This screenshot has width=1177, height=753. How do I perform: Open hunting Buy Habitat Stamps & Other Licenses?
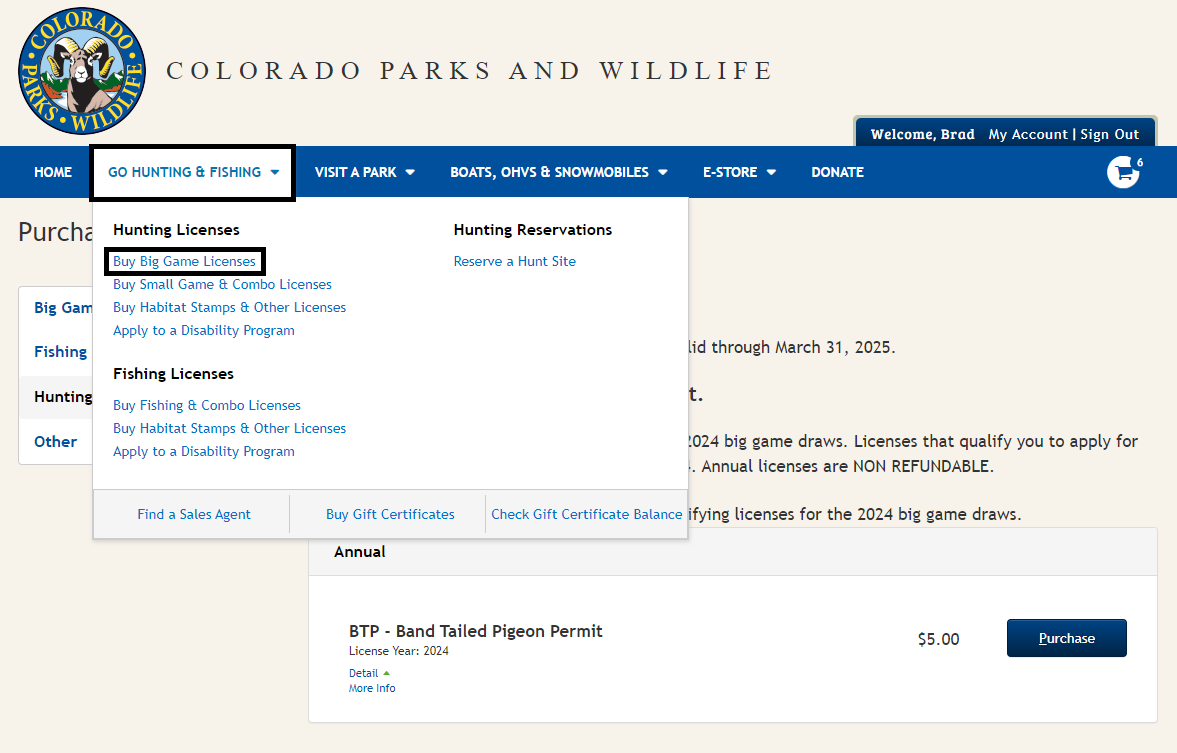point(230,307)
